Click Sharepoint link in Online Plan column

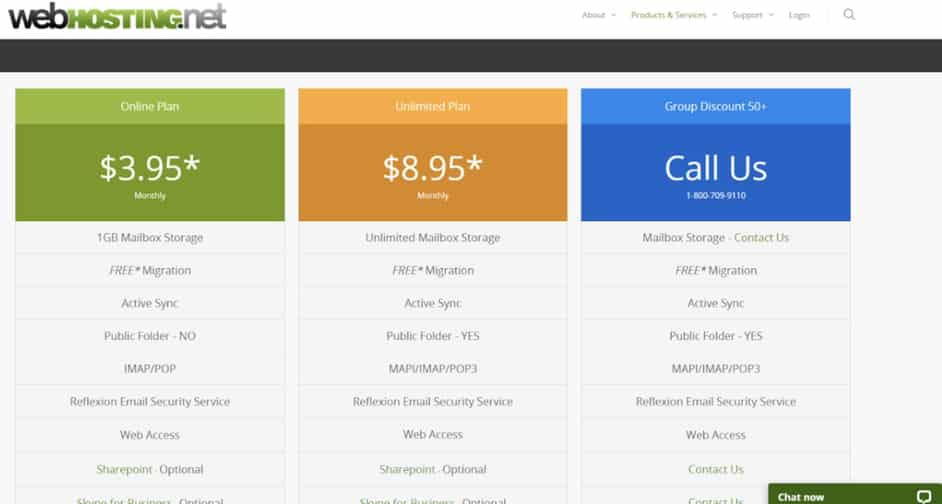point(124,469)
